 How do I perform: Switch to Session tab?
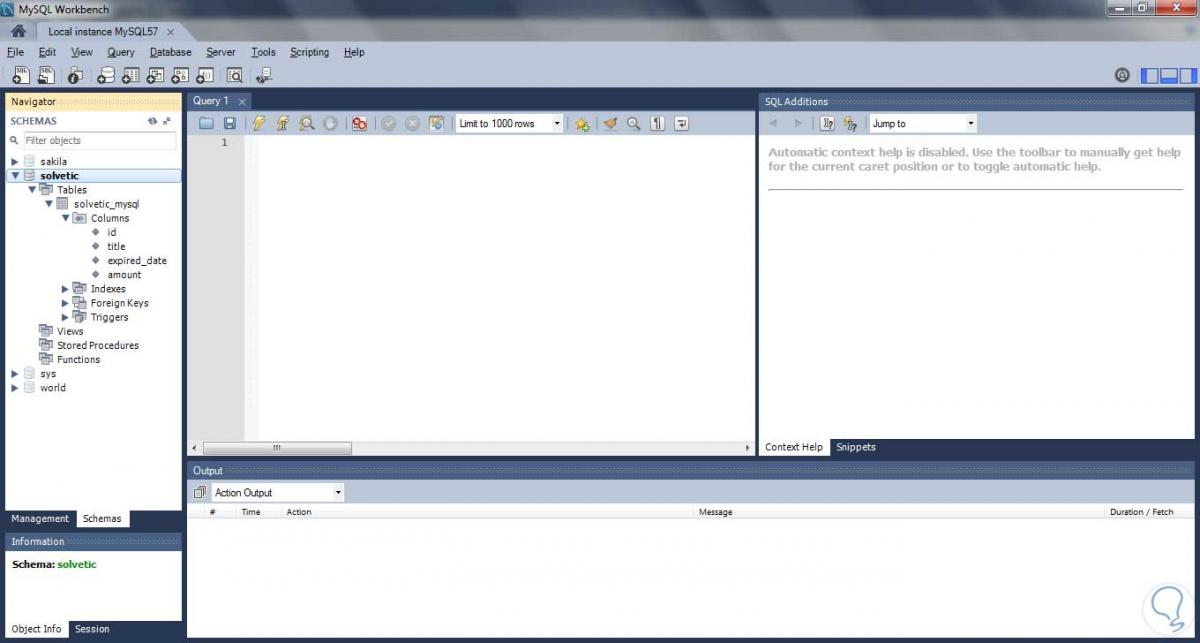click(92, 629)
